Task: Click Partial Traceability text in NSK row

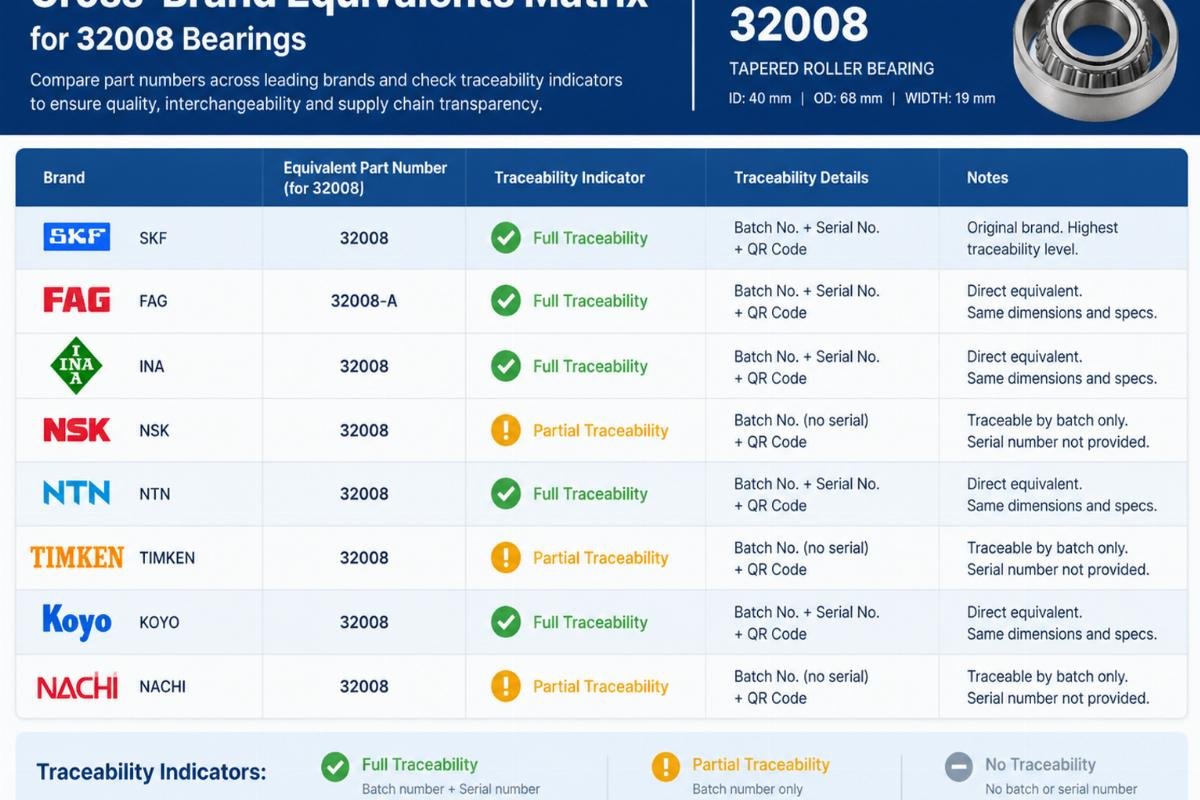Action: point(600,430)
